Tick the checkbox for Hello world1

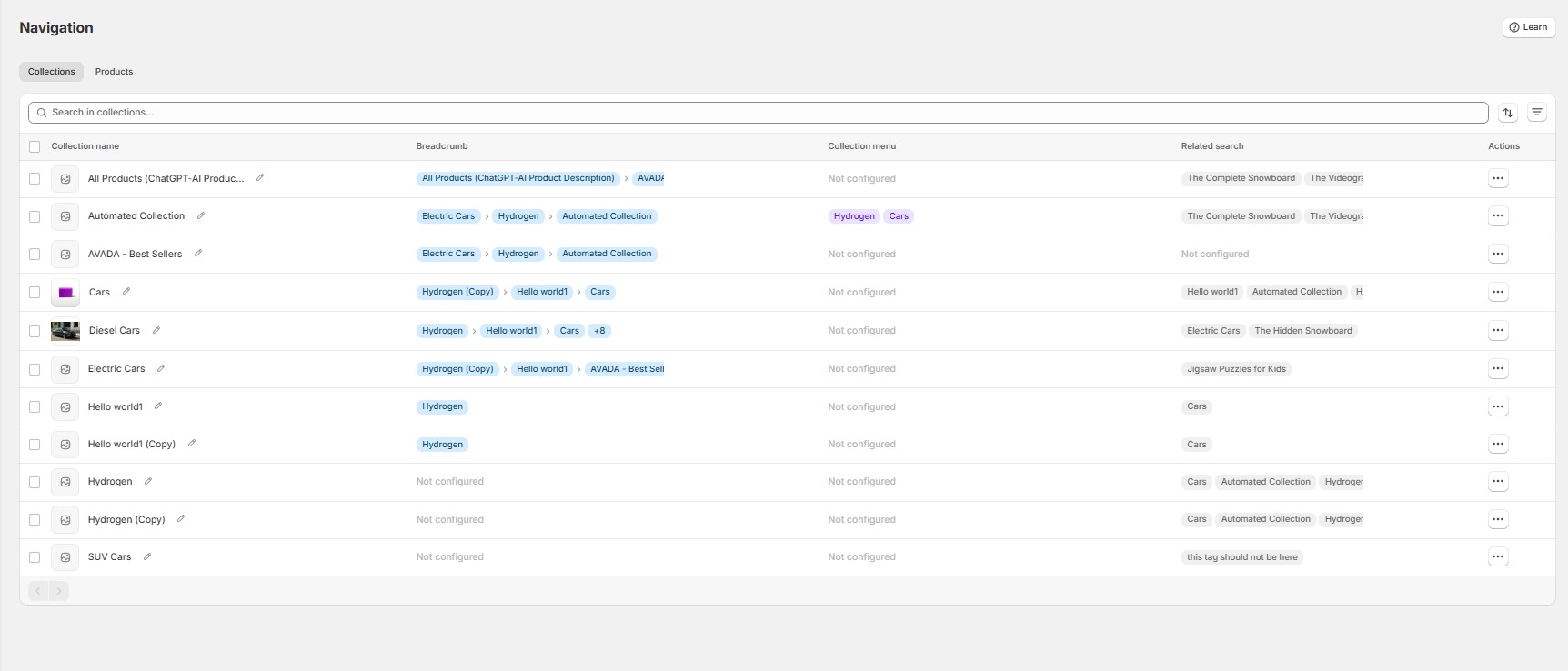pos(35,407)
